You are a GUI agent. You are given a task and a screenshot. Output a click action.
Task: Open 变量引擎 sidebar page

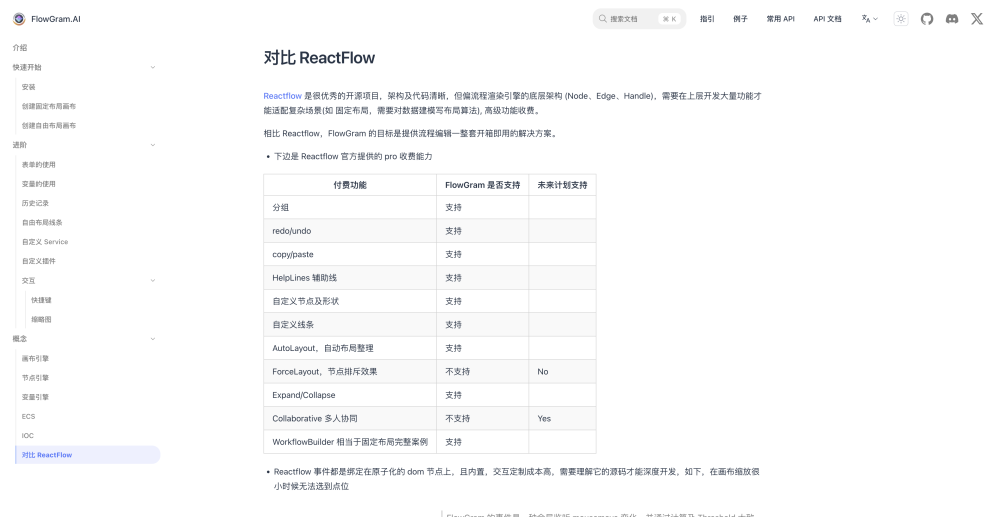pyautogui.click(x=36, y=397)
